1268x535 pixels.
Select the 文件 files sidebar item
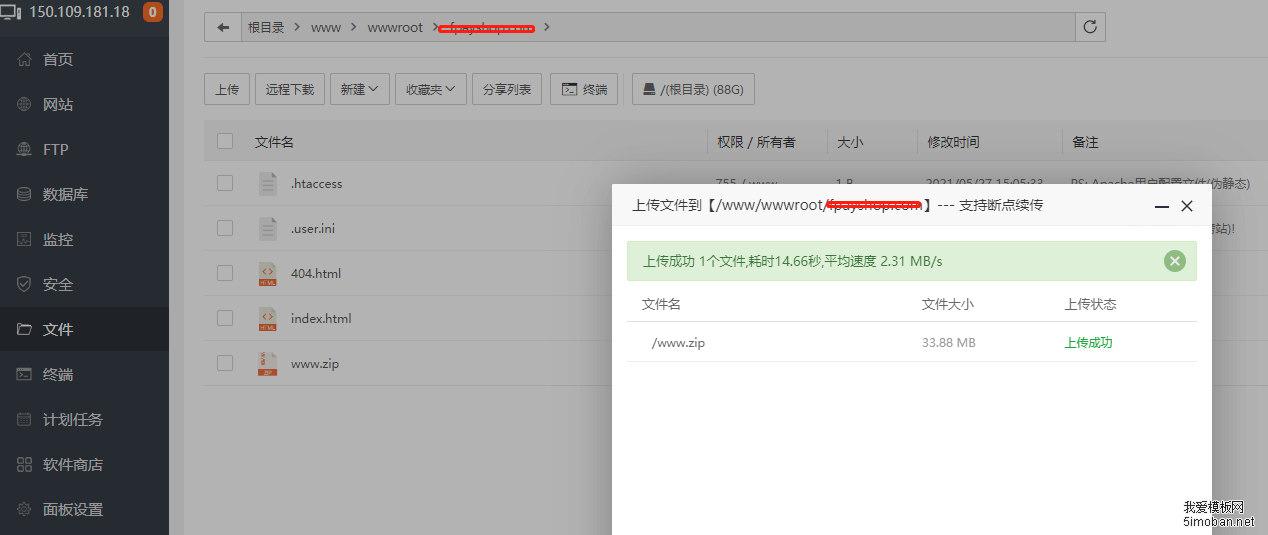pyautogui.click(x=84, y=329)
